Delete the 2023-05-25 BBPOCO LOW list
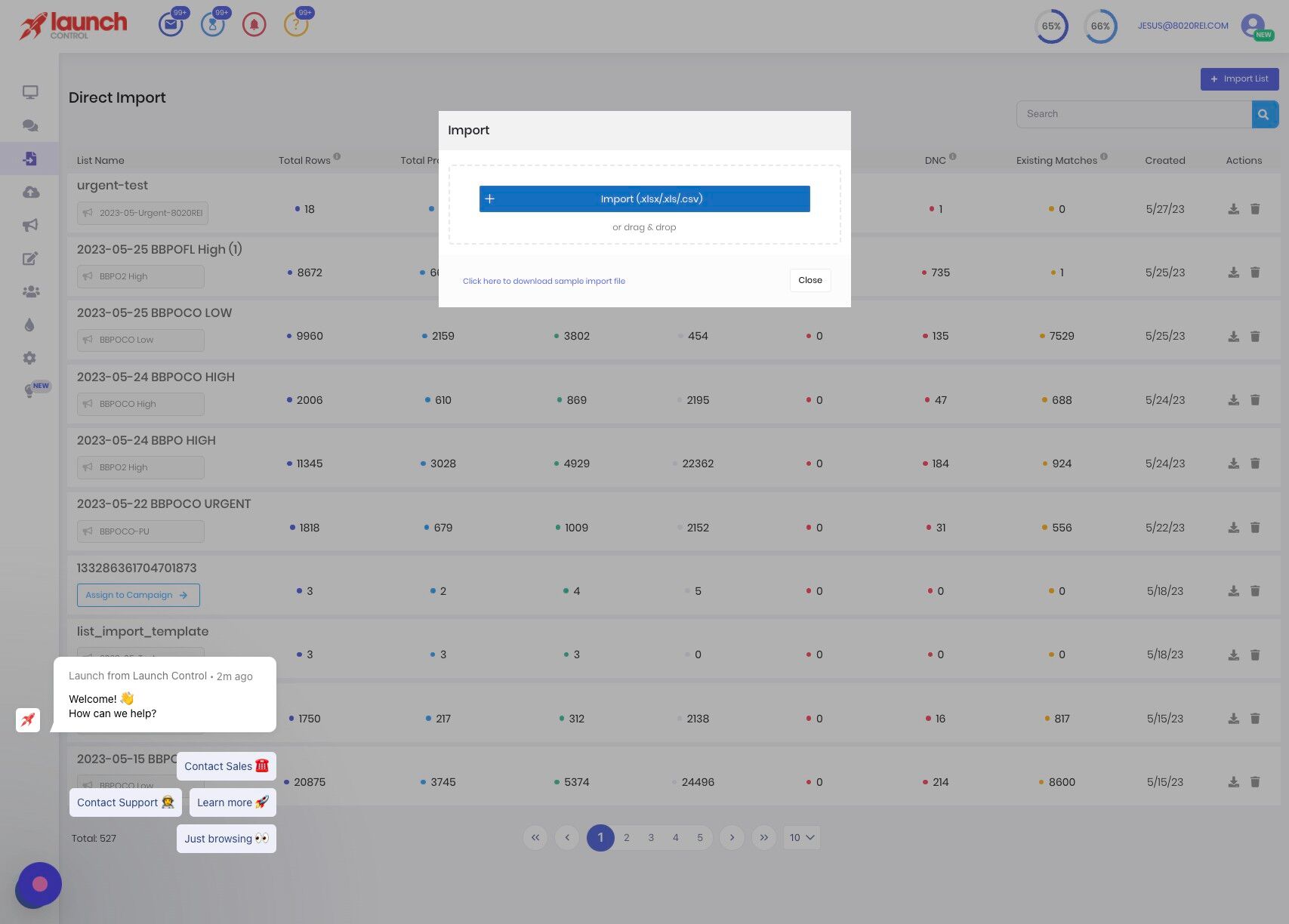 [x=1255, y=336]
